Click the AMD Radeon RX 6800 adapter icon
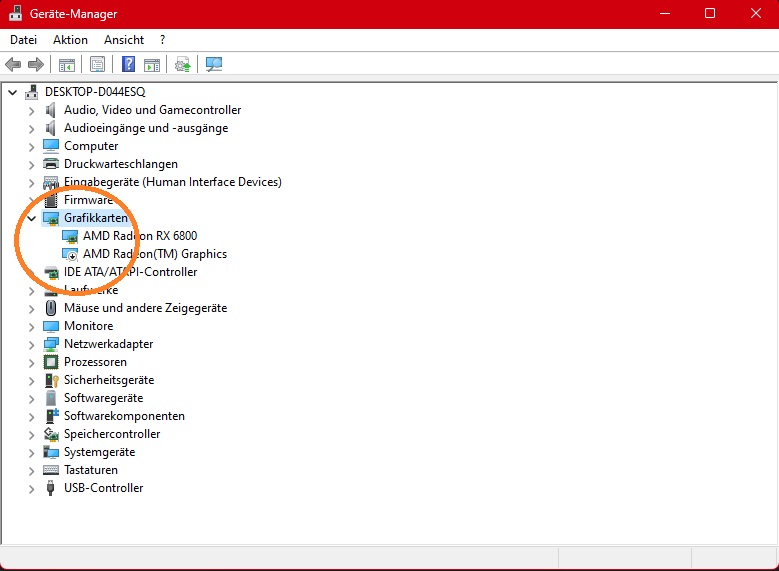Screen dimensions: 779x571 pos(70,236)
